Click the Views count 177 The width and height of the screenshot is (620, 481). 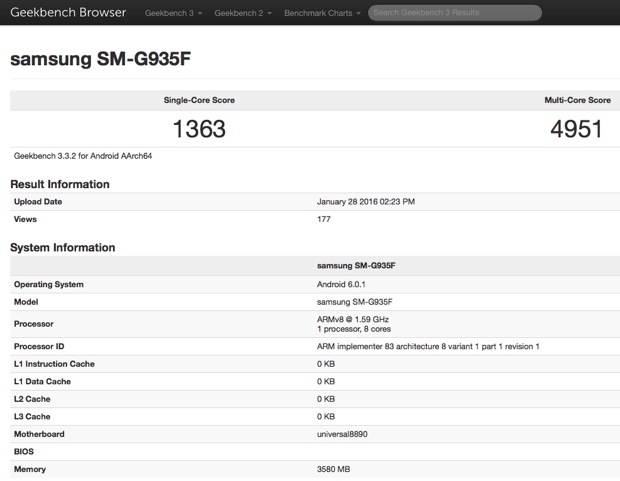pyautogui.click(x=324, y=219)
